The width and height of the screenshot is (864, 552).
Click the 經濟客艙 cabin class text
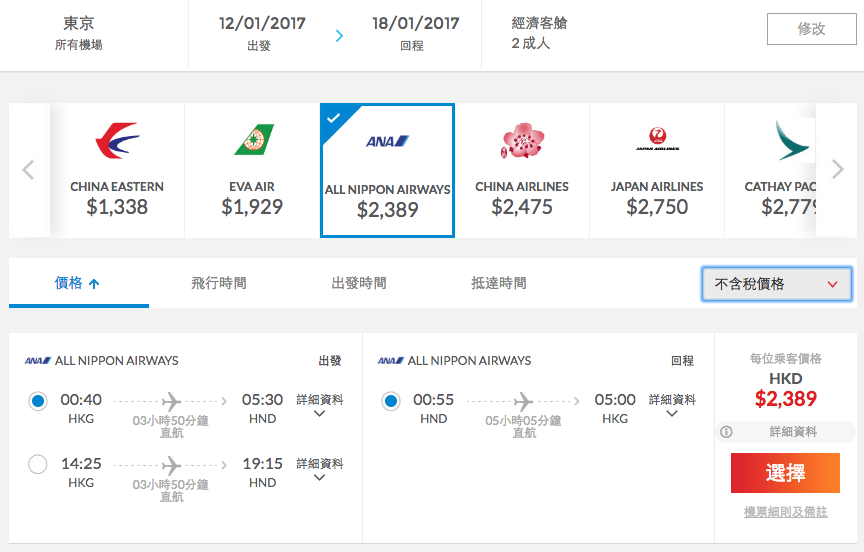539,23
